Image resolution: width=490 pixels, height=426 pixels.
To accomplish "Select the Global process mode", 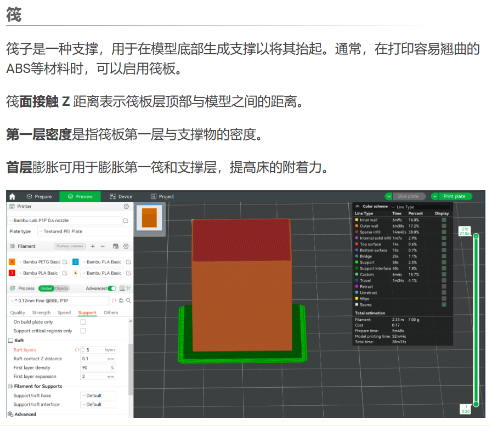I will click(46, 288).
